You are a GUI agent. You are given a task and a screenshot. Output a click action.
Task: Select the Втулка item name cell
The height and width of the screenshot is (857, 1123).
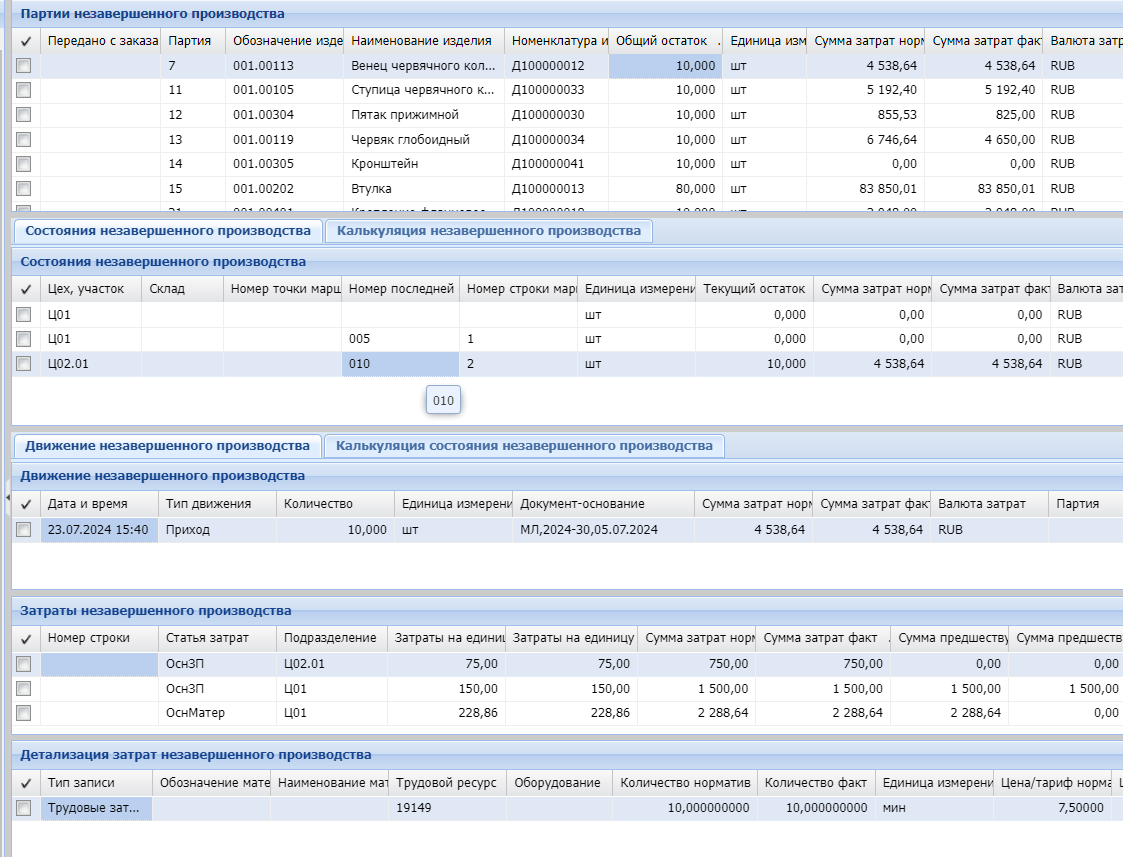[x=371, y=189]
